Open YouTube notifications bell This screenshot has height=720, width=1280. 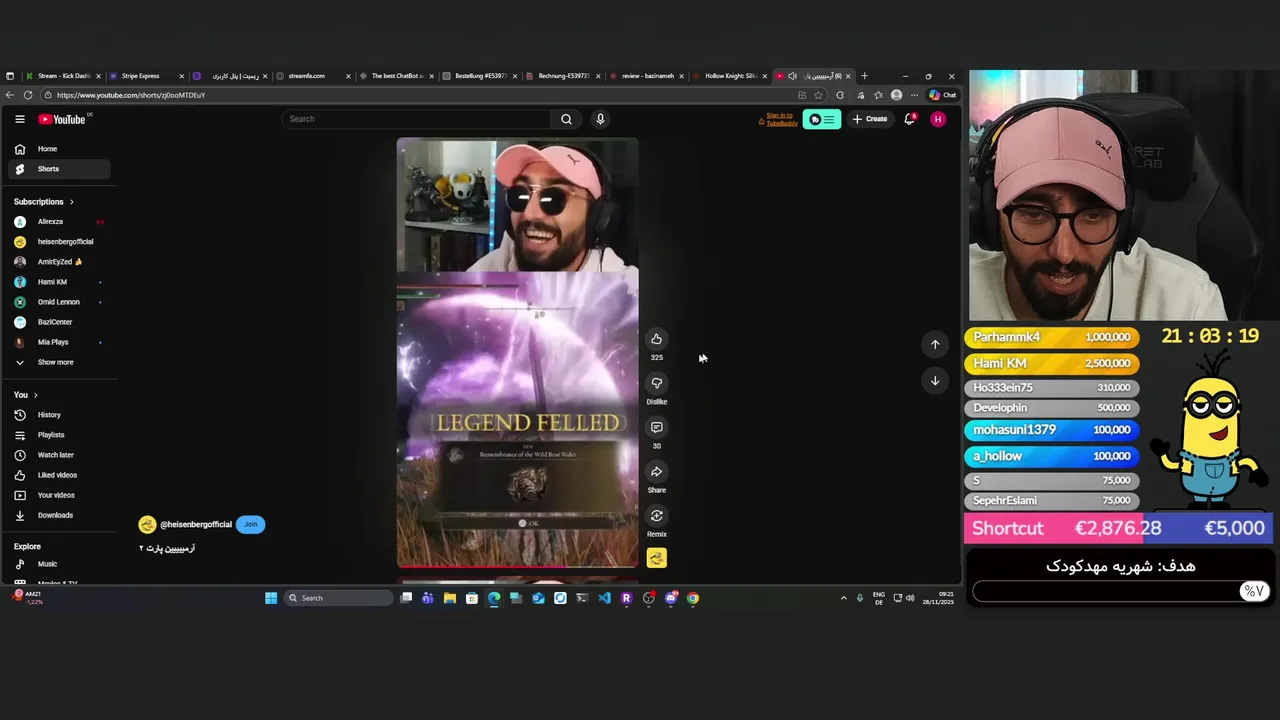pyautogui.click(x=909, y=119)
